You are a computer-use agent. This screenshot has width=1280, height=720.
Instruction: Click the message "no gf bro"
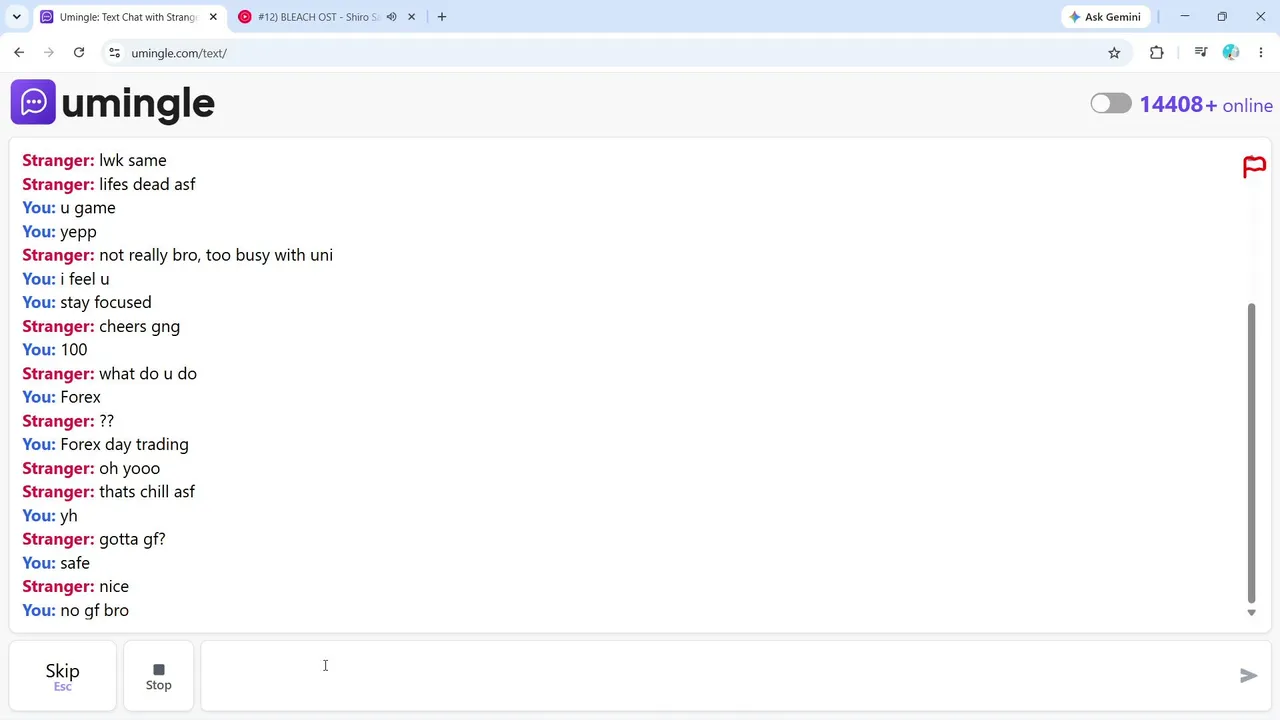click(x=94, y=610)
